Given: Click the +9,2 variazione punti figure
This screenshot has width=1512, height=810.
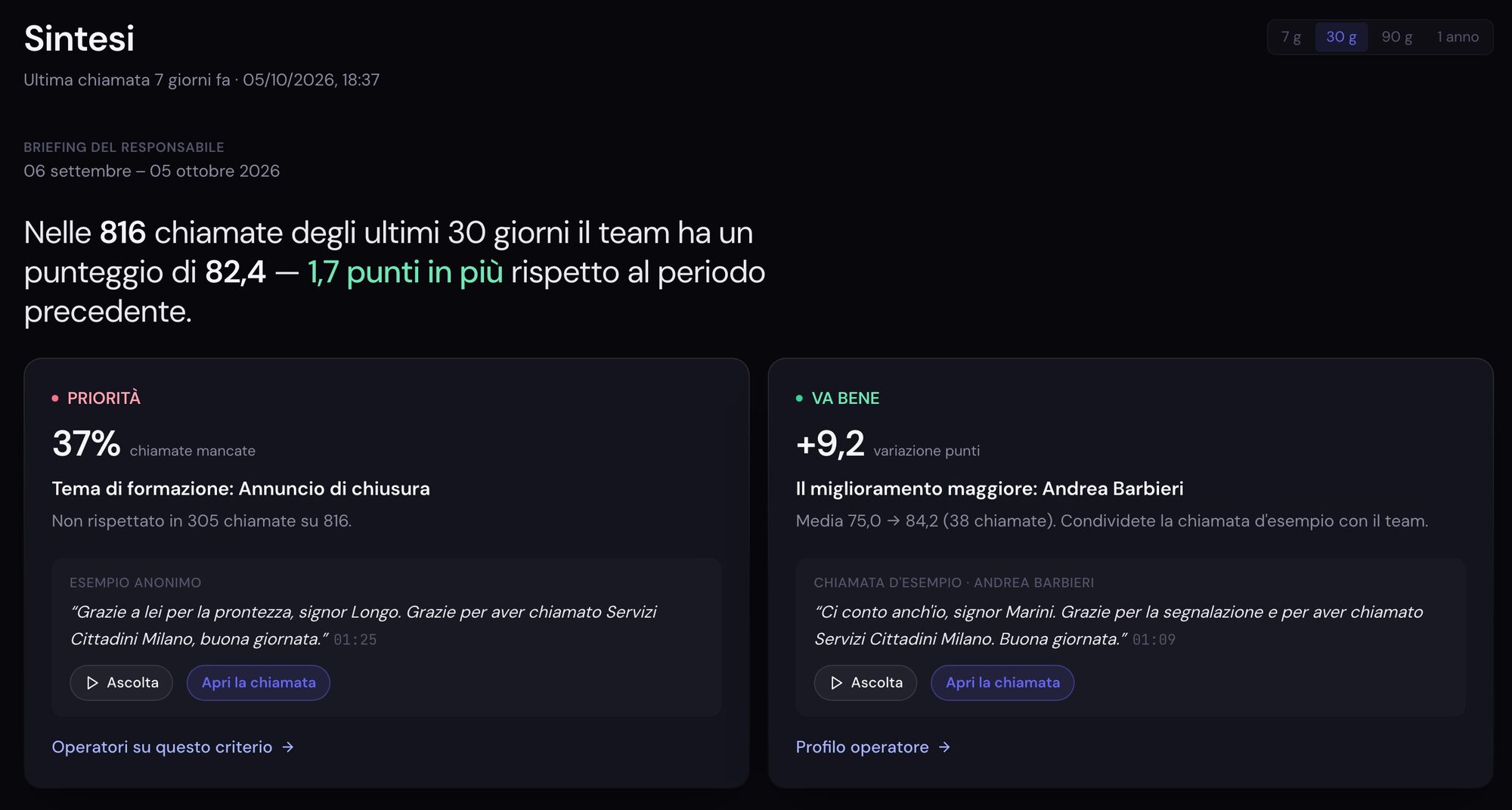Looking at the screenshot, I should [888, 444].
